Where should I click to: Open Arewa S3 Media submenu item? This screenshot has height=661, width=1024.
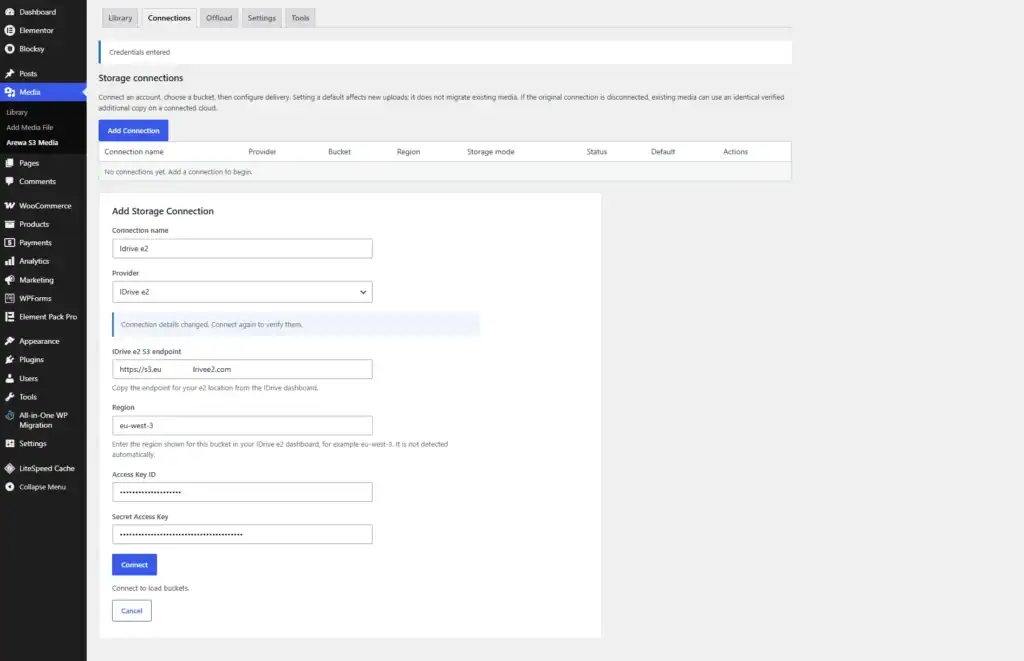pyautogui.click(x=32, y=142)
